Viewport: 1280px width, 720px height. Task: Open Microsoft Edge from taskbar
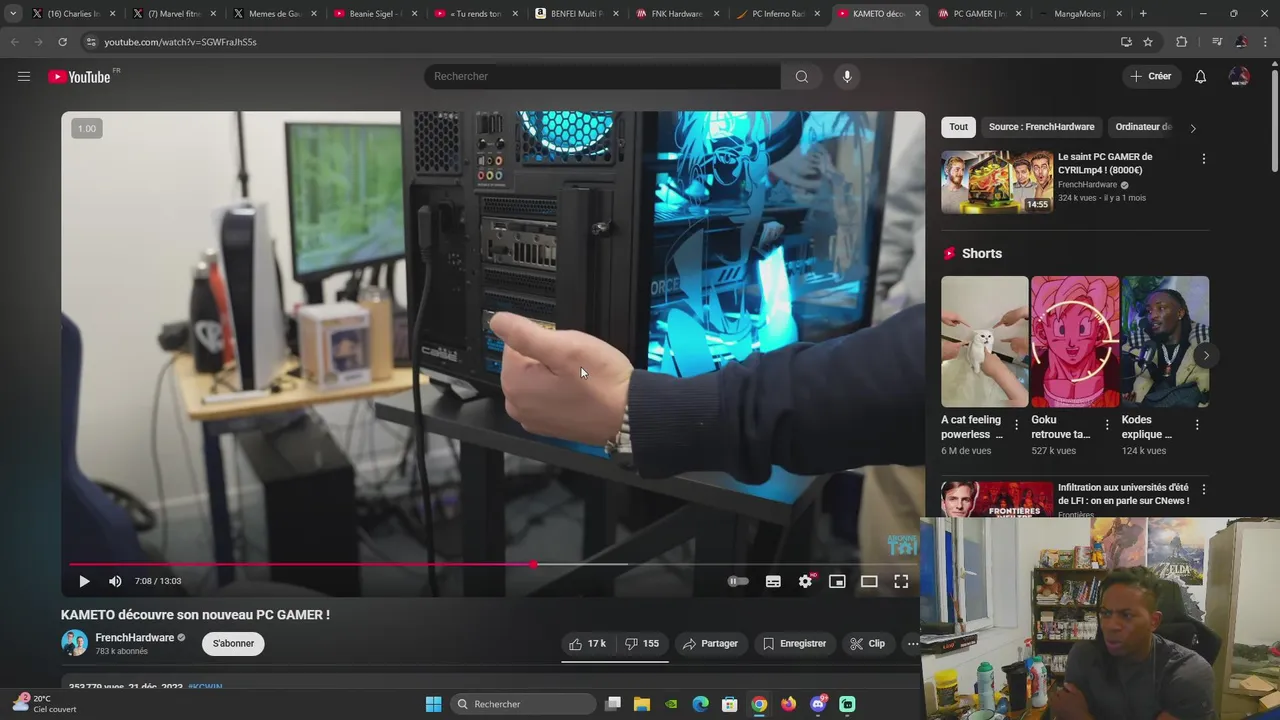[x=701, y=704]
